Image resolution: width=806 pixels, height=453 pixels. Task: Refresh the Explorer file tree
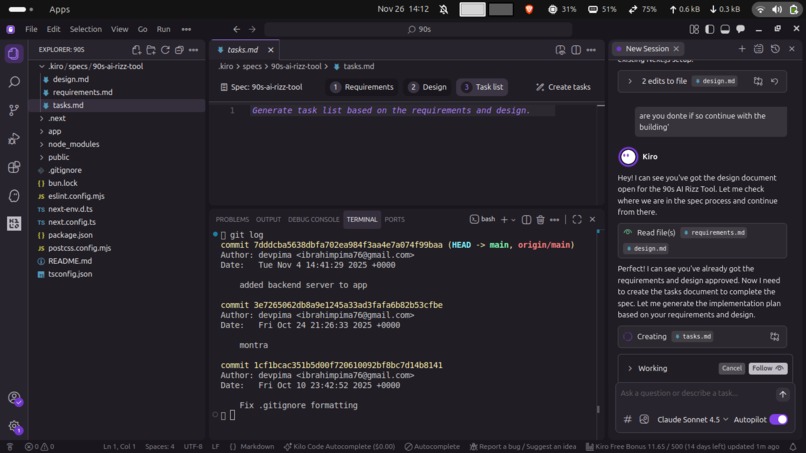(x=165, y=50)
